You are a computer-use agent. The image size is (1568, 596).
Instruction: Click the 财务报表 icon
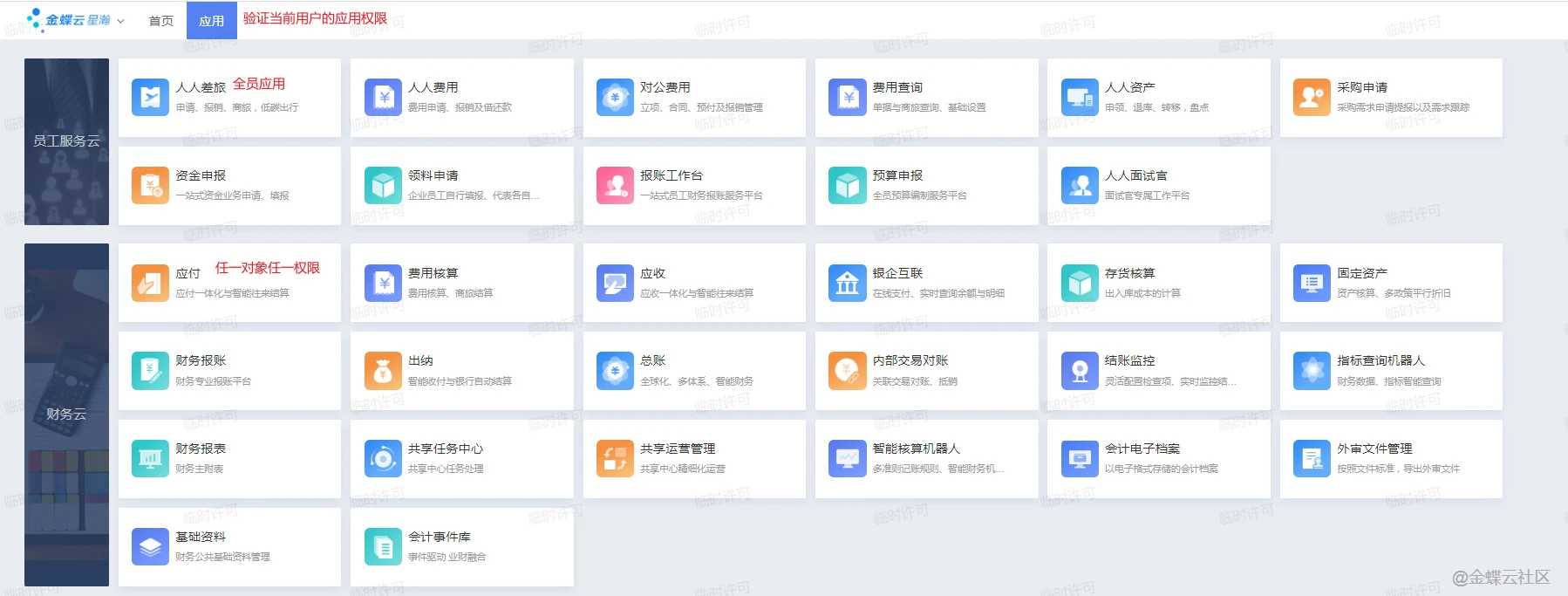point(150,459)
